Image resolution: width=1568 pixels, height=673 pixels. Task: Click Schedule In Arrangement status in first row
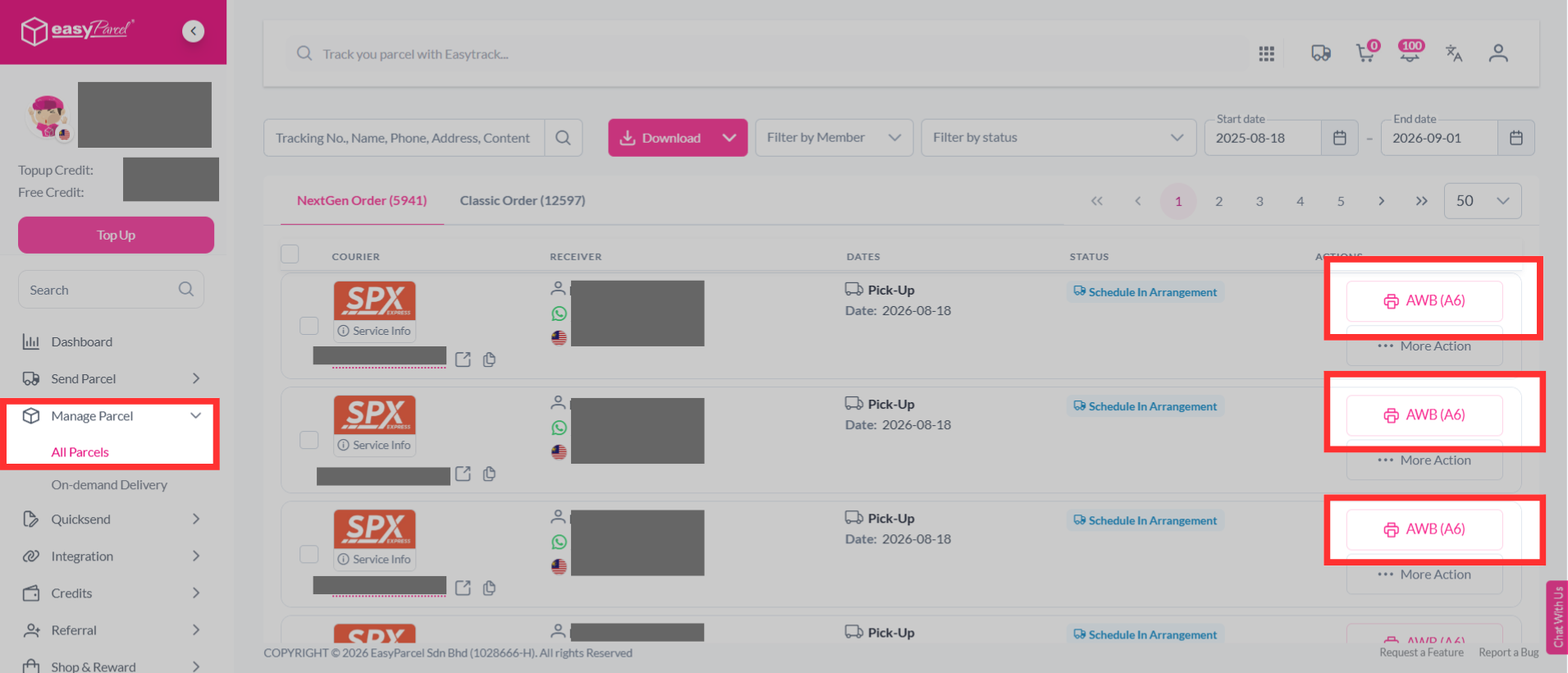tap(1145, 292)
